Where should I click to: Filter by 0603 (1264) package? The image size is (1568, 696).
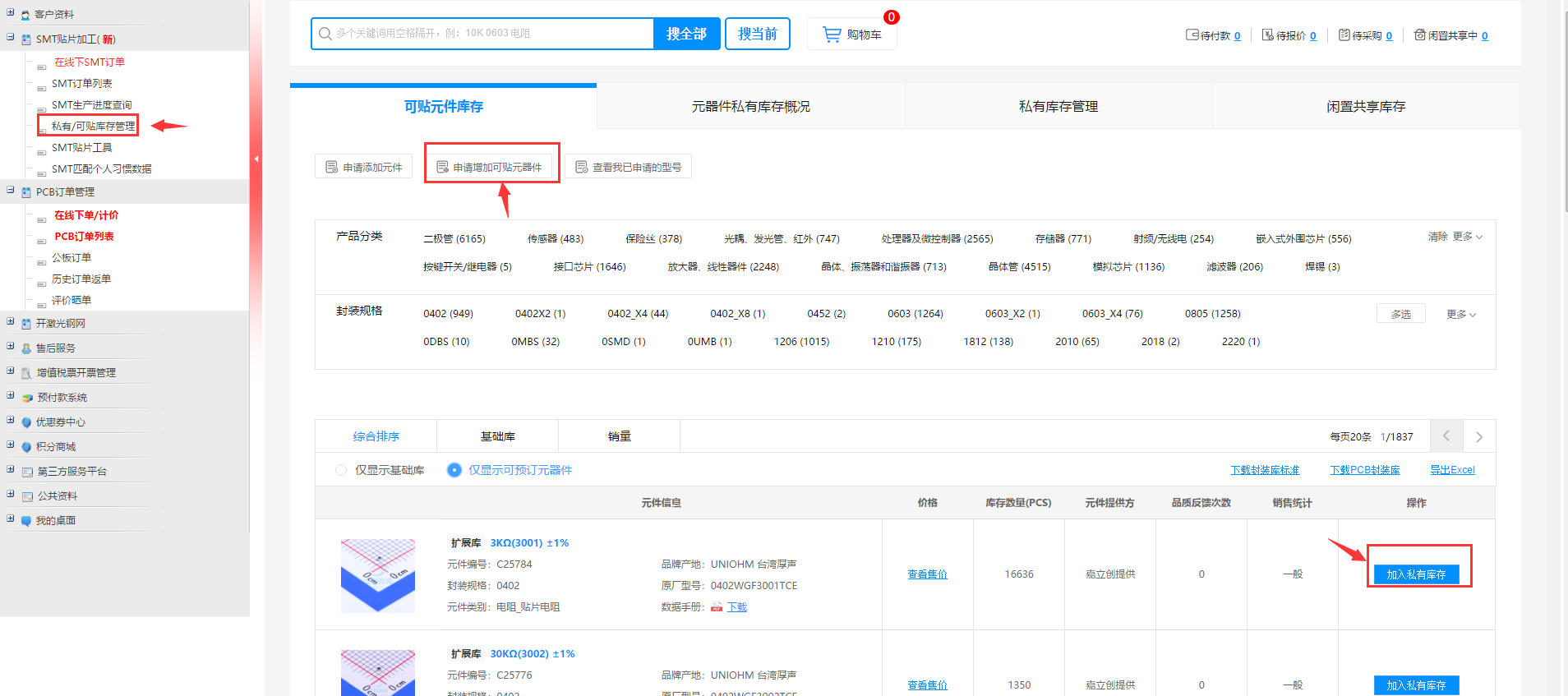[x=915, y=314]
